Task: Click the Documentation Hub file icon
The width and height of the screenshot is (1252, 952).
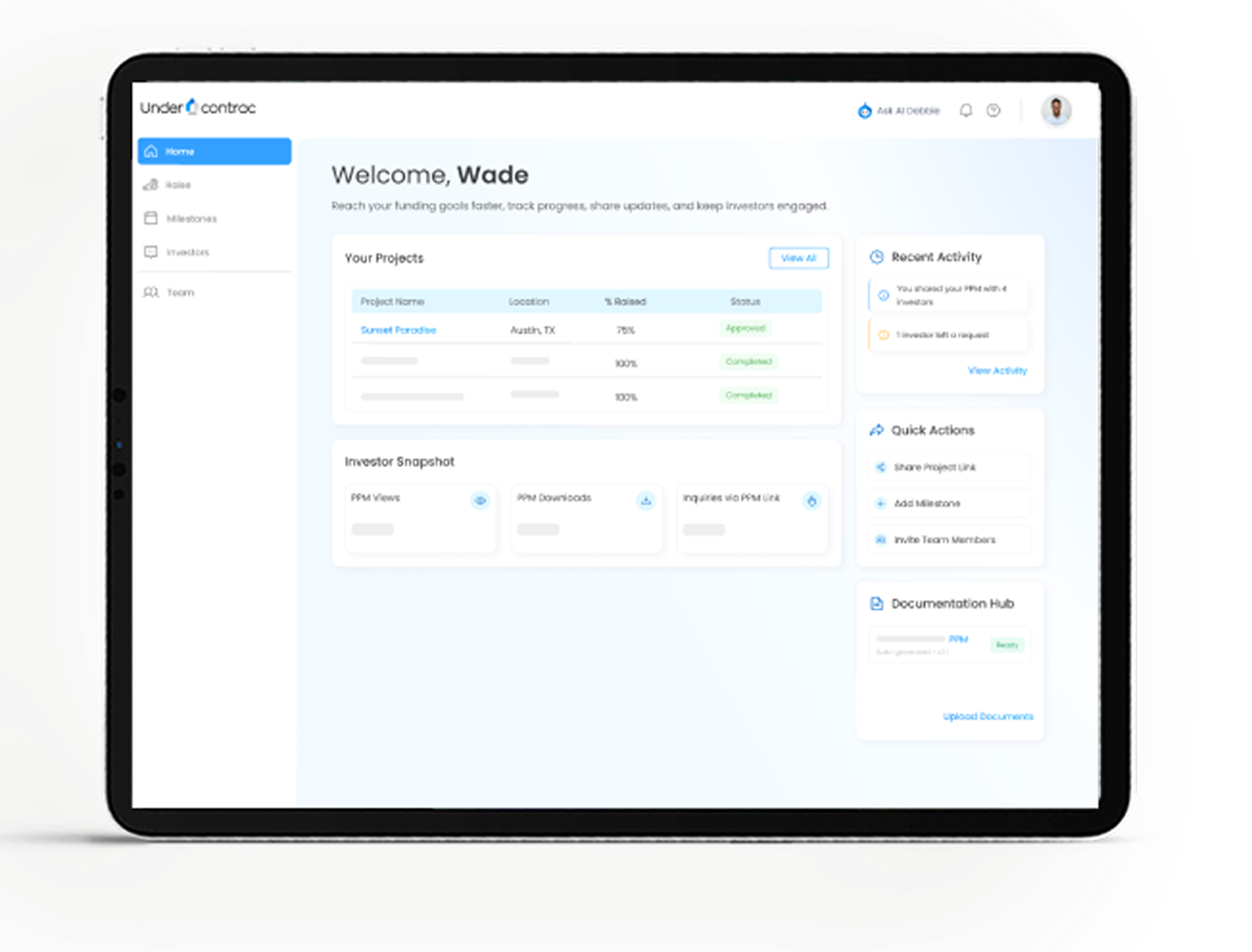Action: pos(876,604)
